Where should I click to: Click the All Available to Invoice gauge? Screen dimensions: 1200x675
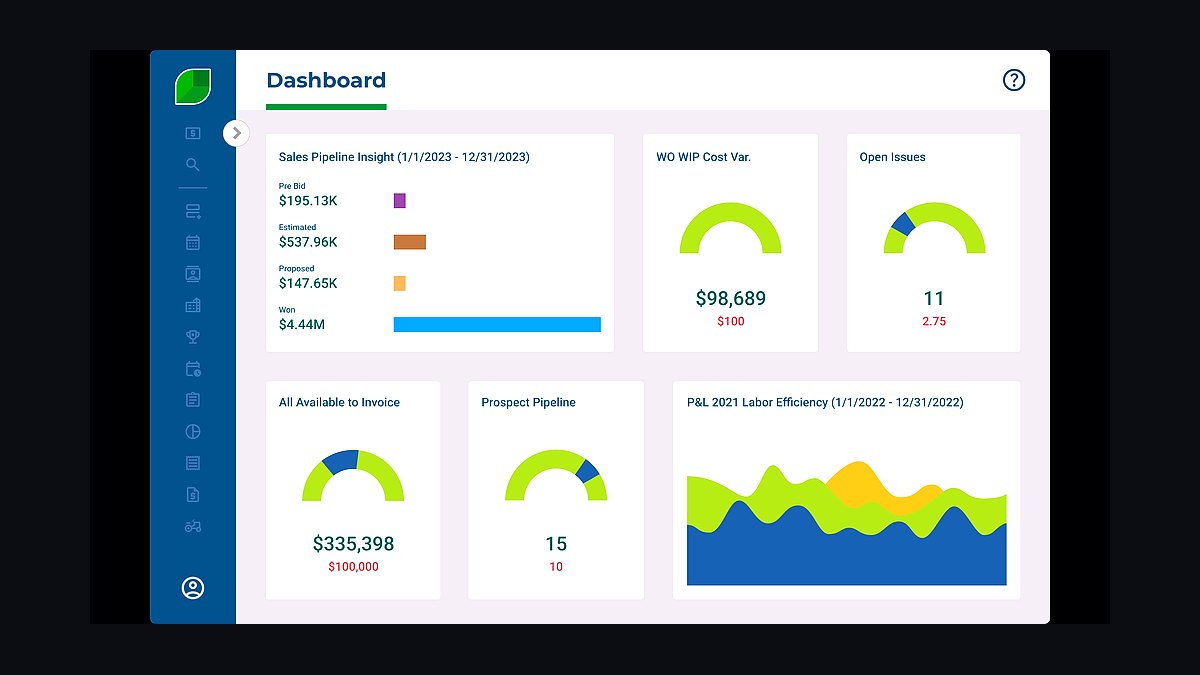tap(353, 475)
